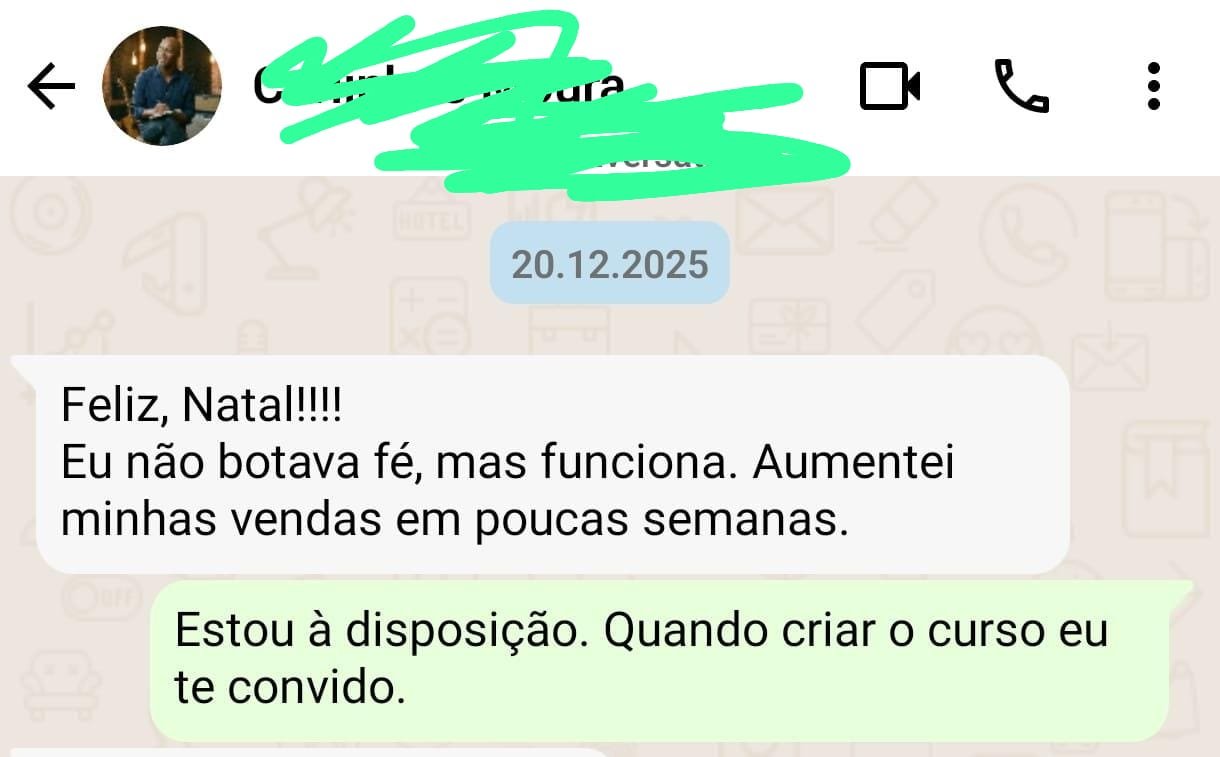The image size is (1220, 757).
Task: Select the green sent message "Estou à disposição"
Action: tap(659, 660)
